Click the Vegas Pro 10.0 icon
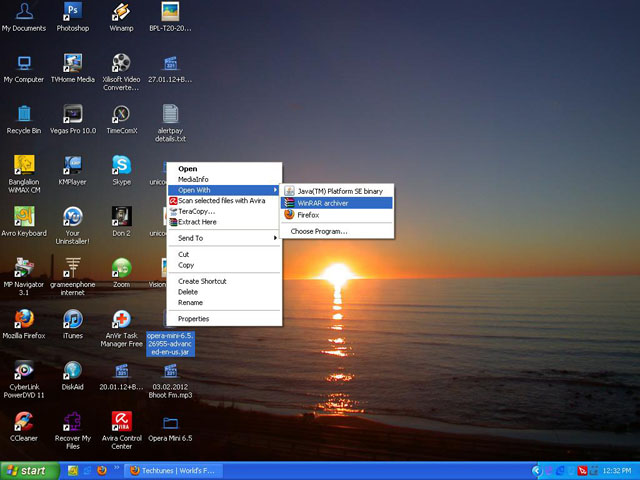The width and height of the screenshot is (640, 480). [x=72, y=114]
